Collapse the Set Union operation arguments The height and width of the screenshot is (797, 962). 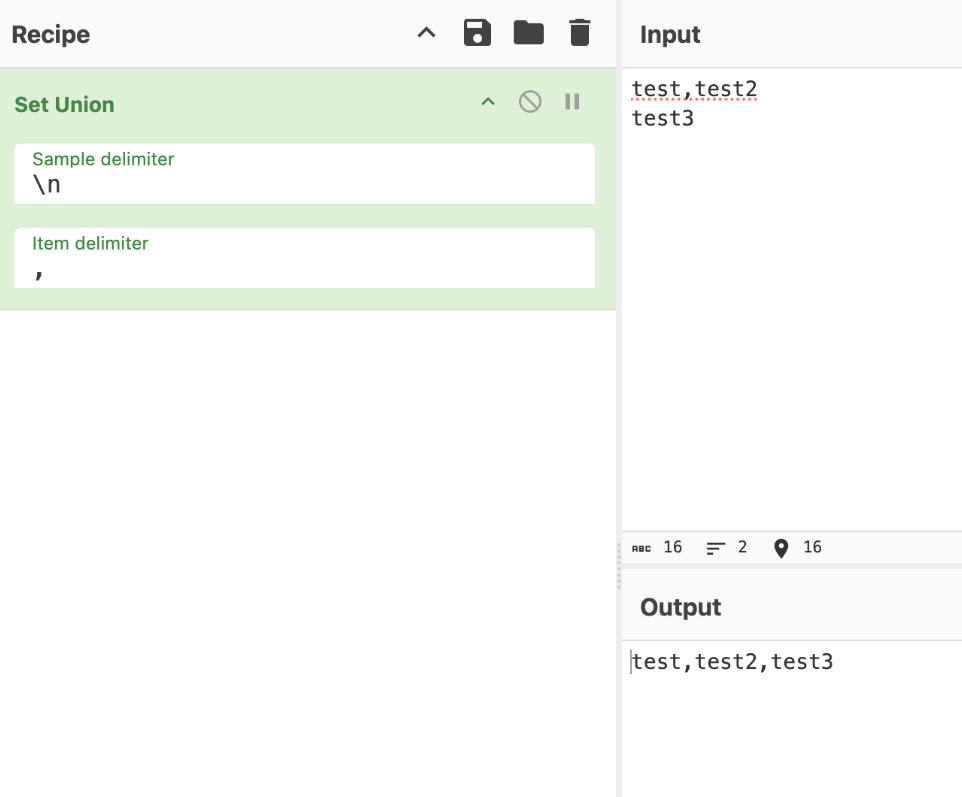[x=488, y=102]
